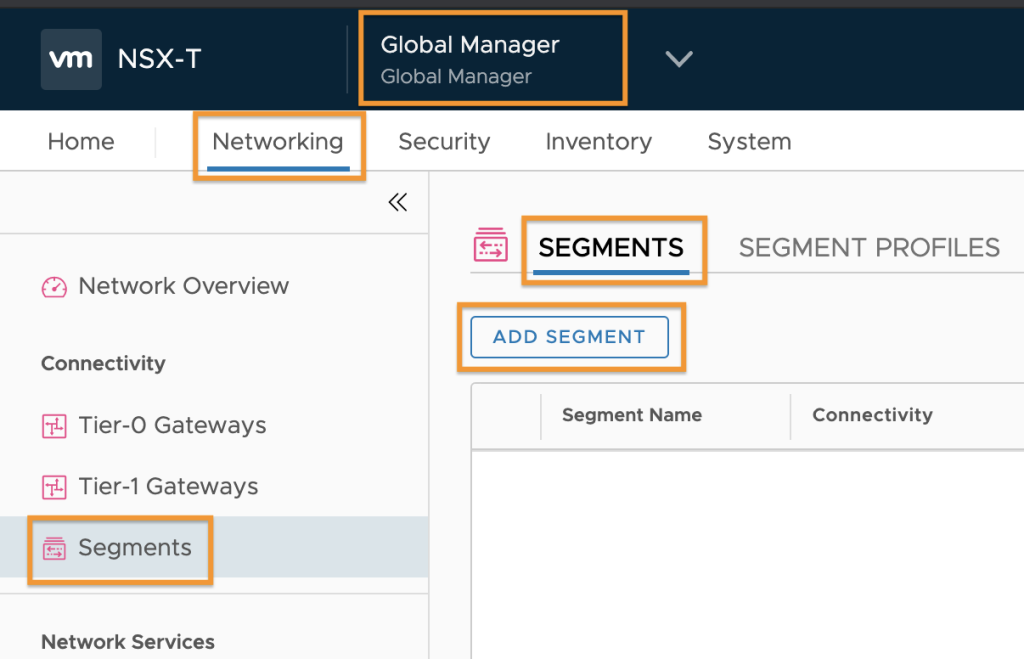Collapse the sidebar with double-chevron icon
The height and width of the screenshot is (659, 1024).
(398, 202)
